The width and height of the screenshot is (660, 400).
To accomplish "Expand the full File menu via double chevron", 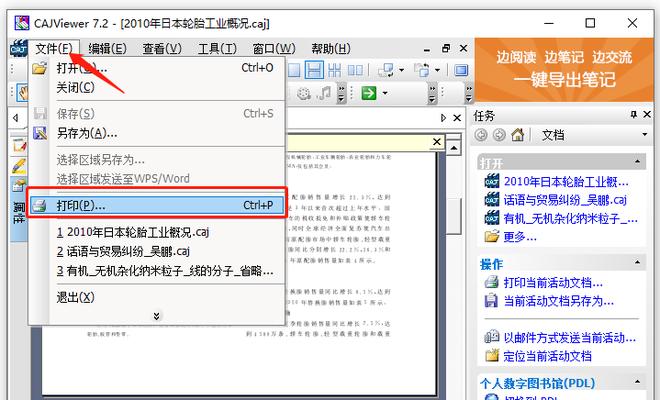I will 157,316.
